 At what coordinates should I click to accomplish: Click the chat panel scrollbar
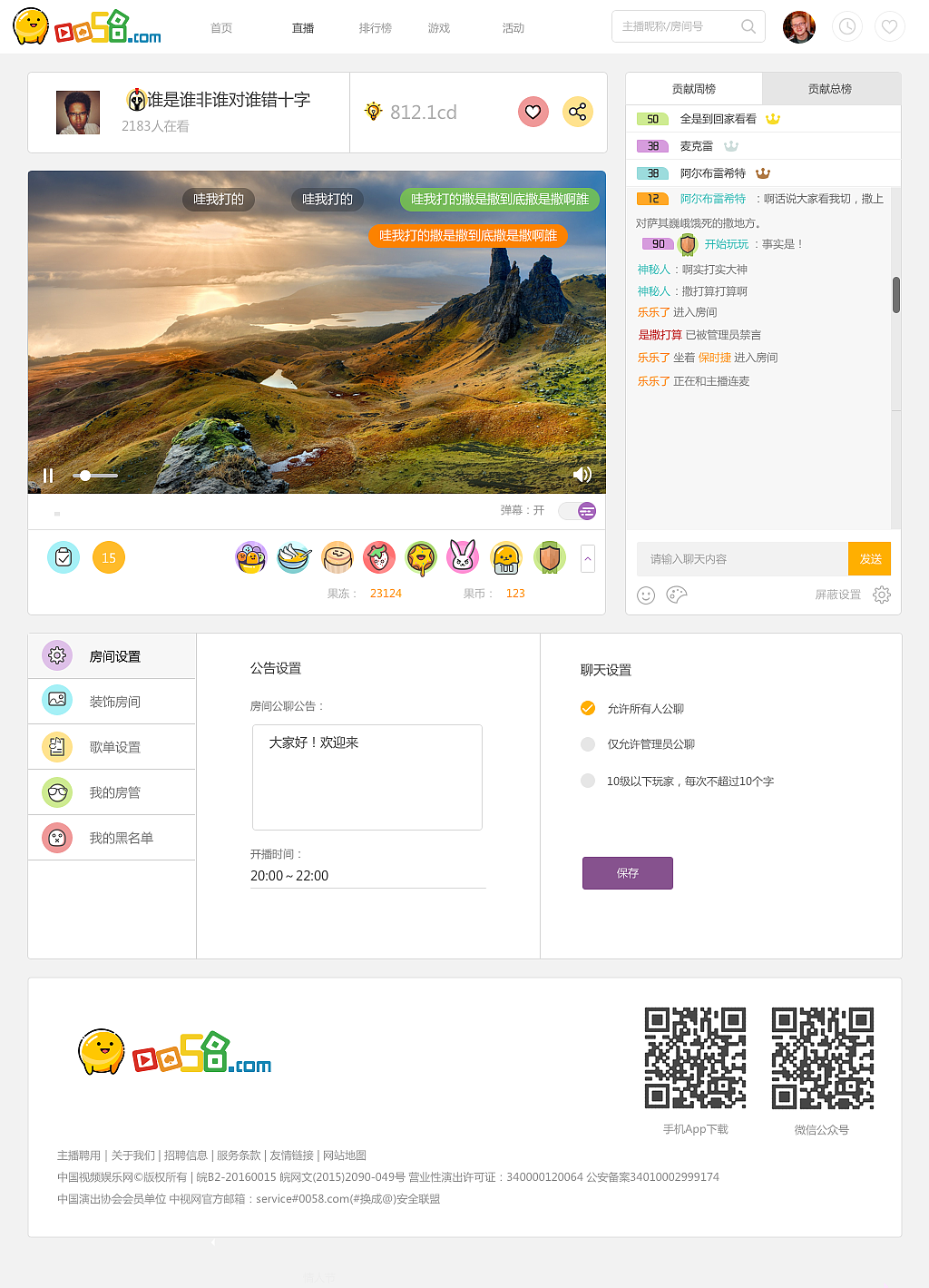[896, 295]
